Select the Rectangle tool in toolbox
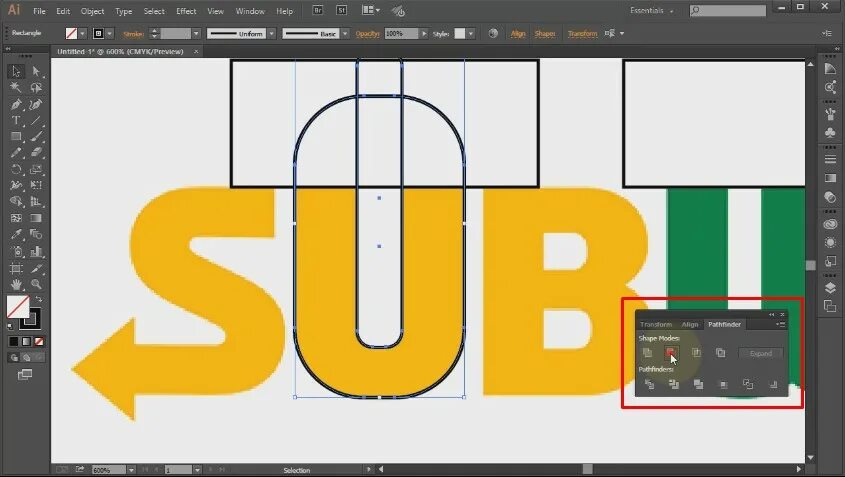The width and height of the screenshot is (845, 477). pyautogui.click(x=16, y=136)
